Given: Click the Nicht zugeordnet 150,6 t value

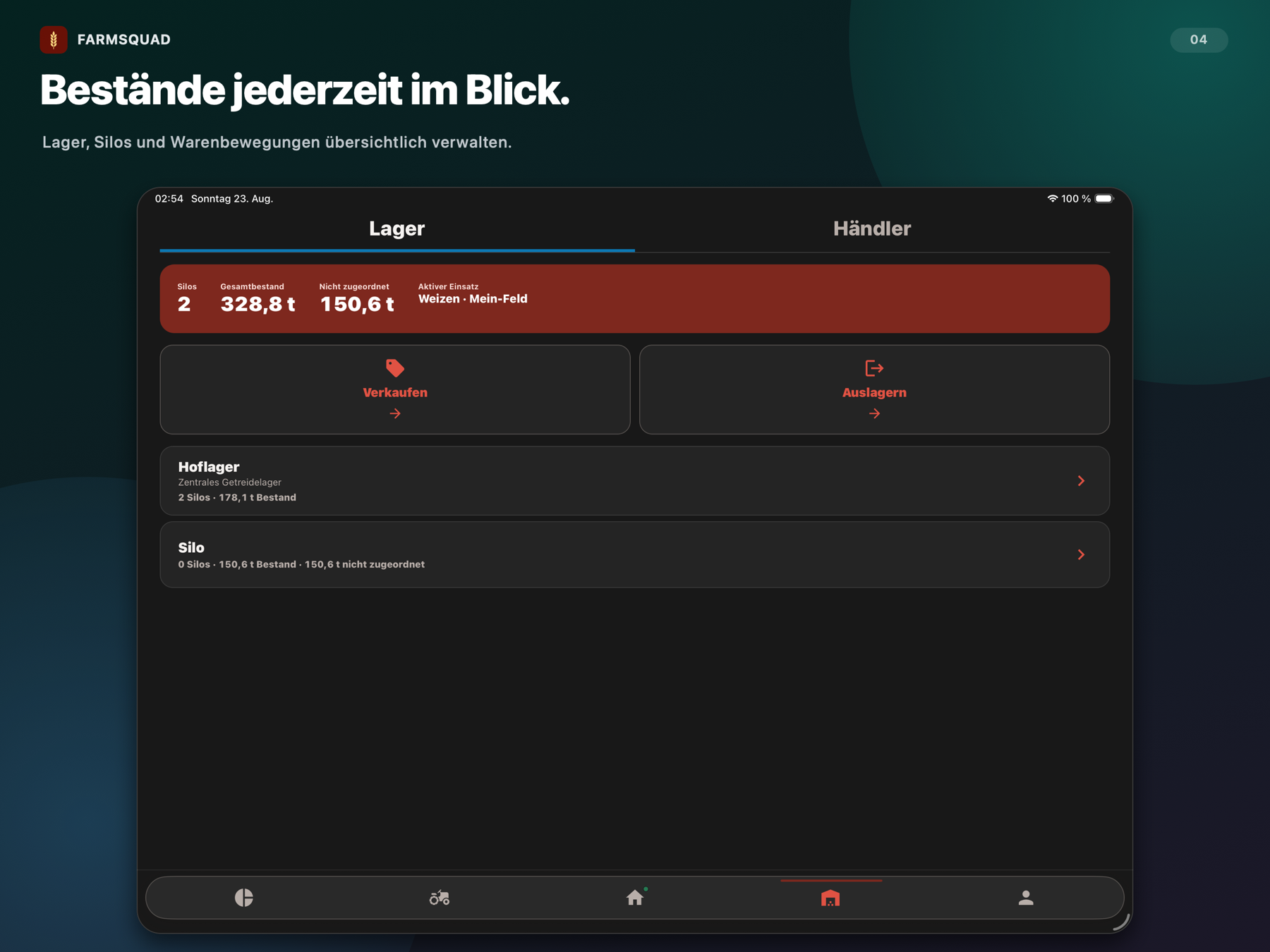Looking at the screenshot, I should pyautogui.click(x=357, y=304).
